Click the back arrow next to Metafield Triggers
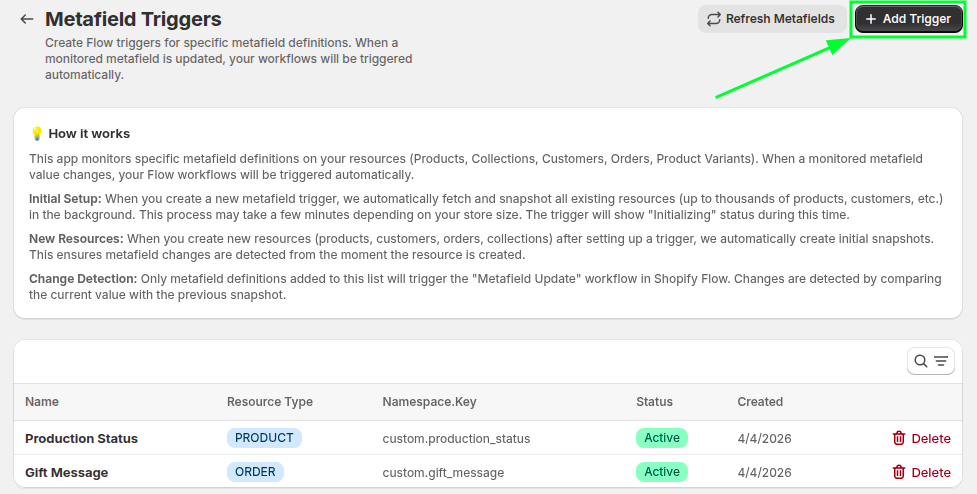977x494 pixels. pos(27,19)
